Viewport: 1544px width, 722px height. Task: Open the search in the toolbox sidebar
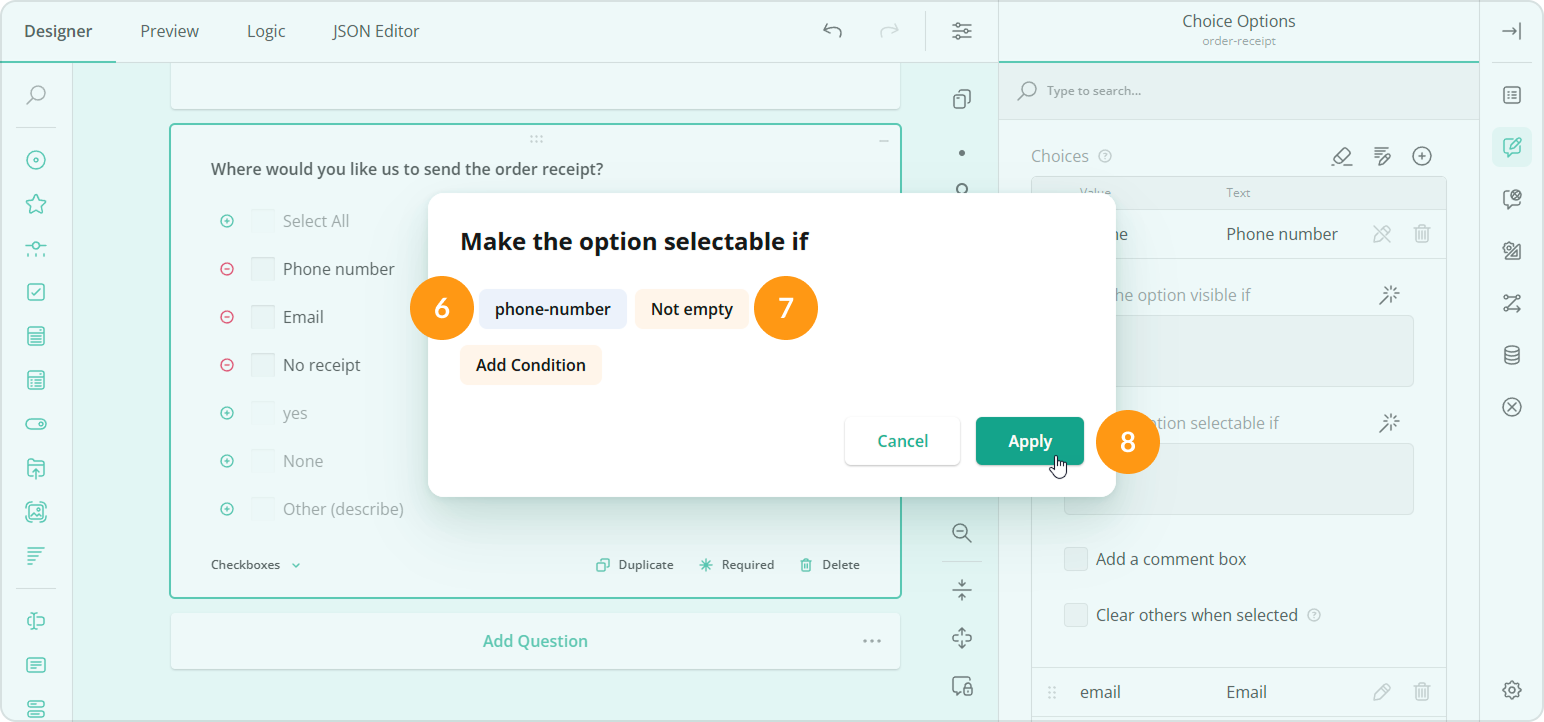36,95
